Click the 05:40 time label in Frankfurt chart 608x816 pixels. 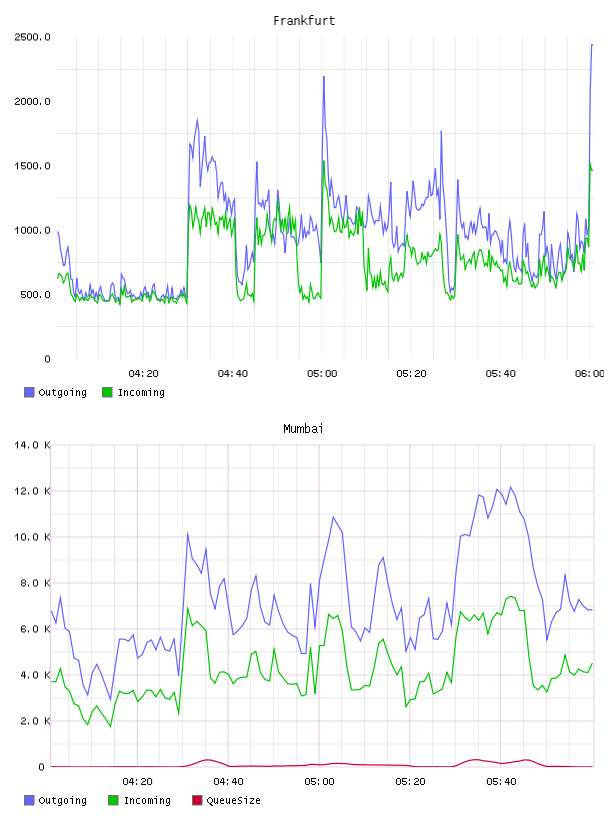click(x=500, y=374)
